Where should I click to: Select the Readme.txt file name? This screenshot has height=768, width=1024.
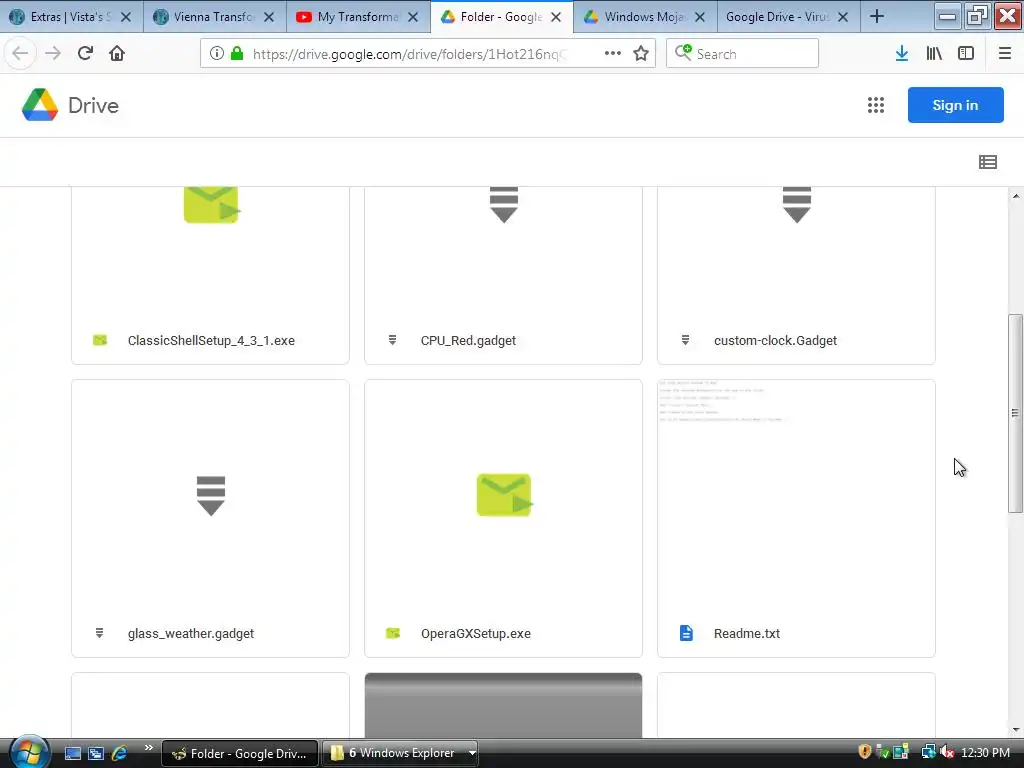(746, 633)
